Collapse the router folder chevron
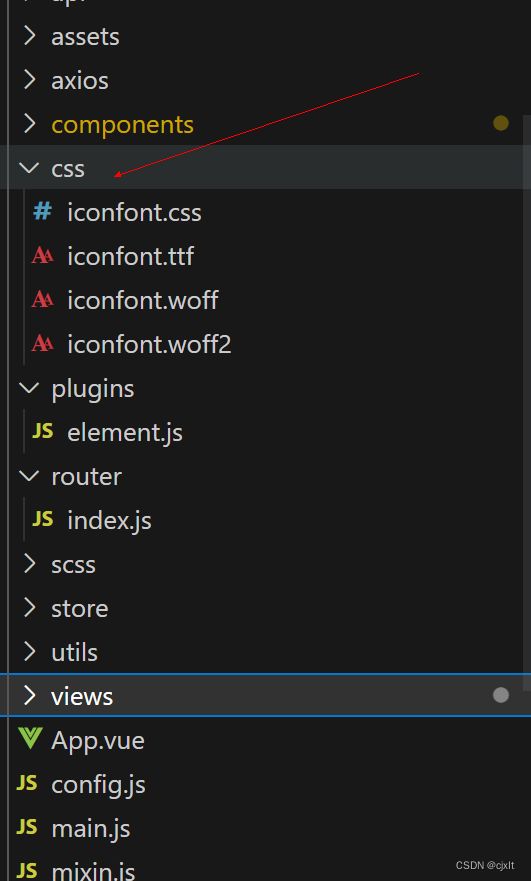 coord(29,475)
